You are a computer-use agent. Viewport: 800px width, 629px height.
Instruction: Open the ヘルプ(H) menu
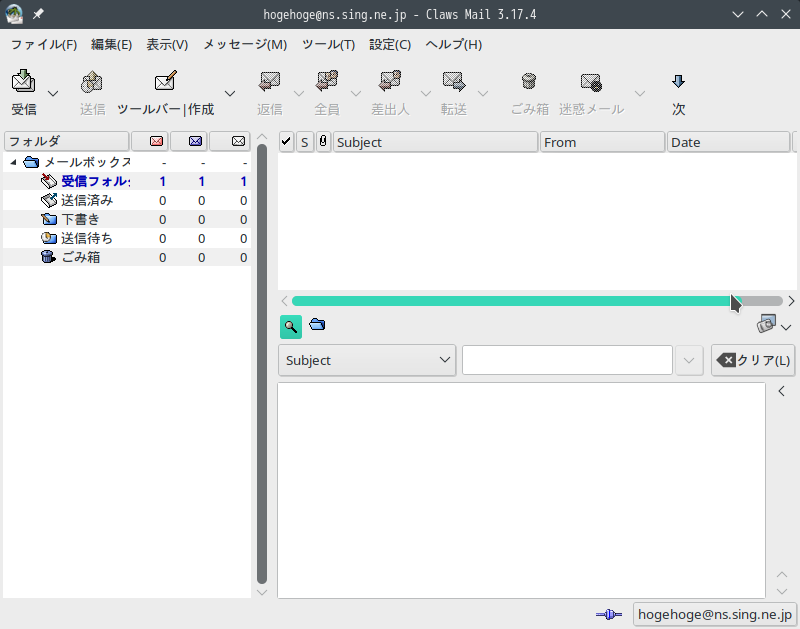[454, 45]
